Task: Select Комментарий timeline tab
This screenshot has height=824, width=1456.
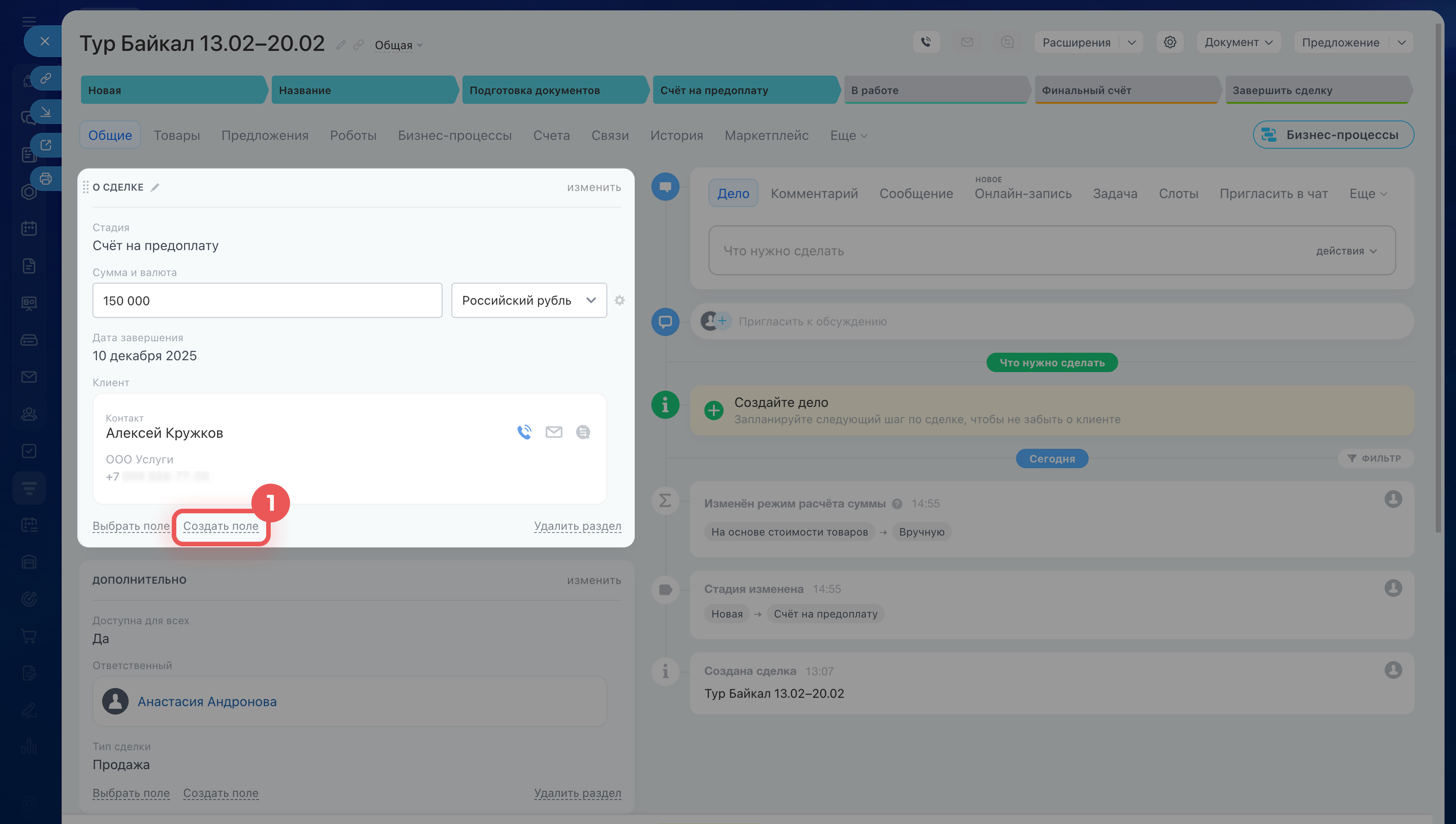Action: tap(814, 193)
